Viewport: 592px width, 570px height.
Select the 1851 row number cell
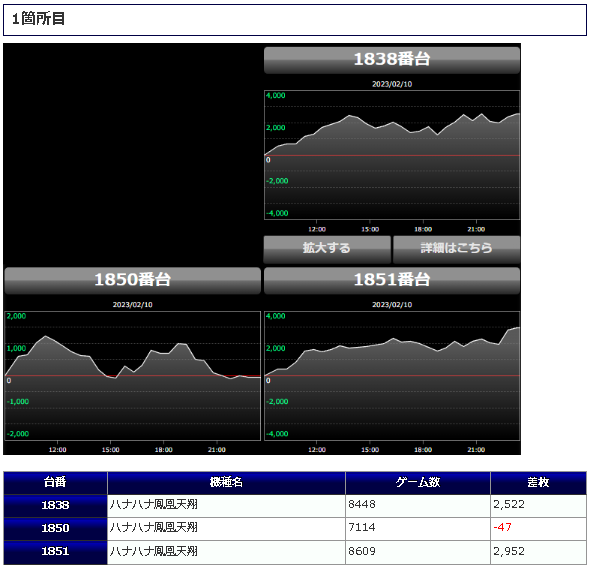(56, 552)
